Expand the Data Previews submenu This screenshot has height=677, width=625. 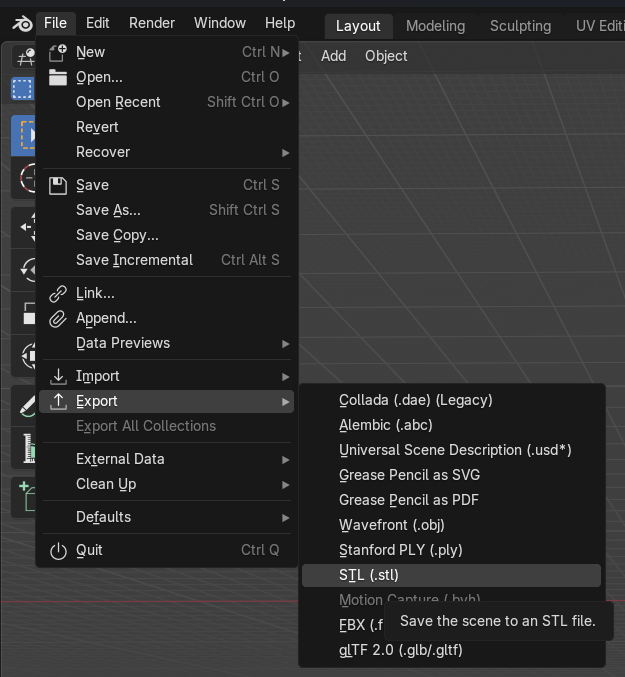coord(167,344)
